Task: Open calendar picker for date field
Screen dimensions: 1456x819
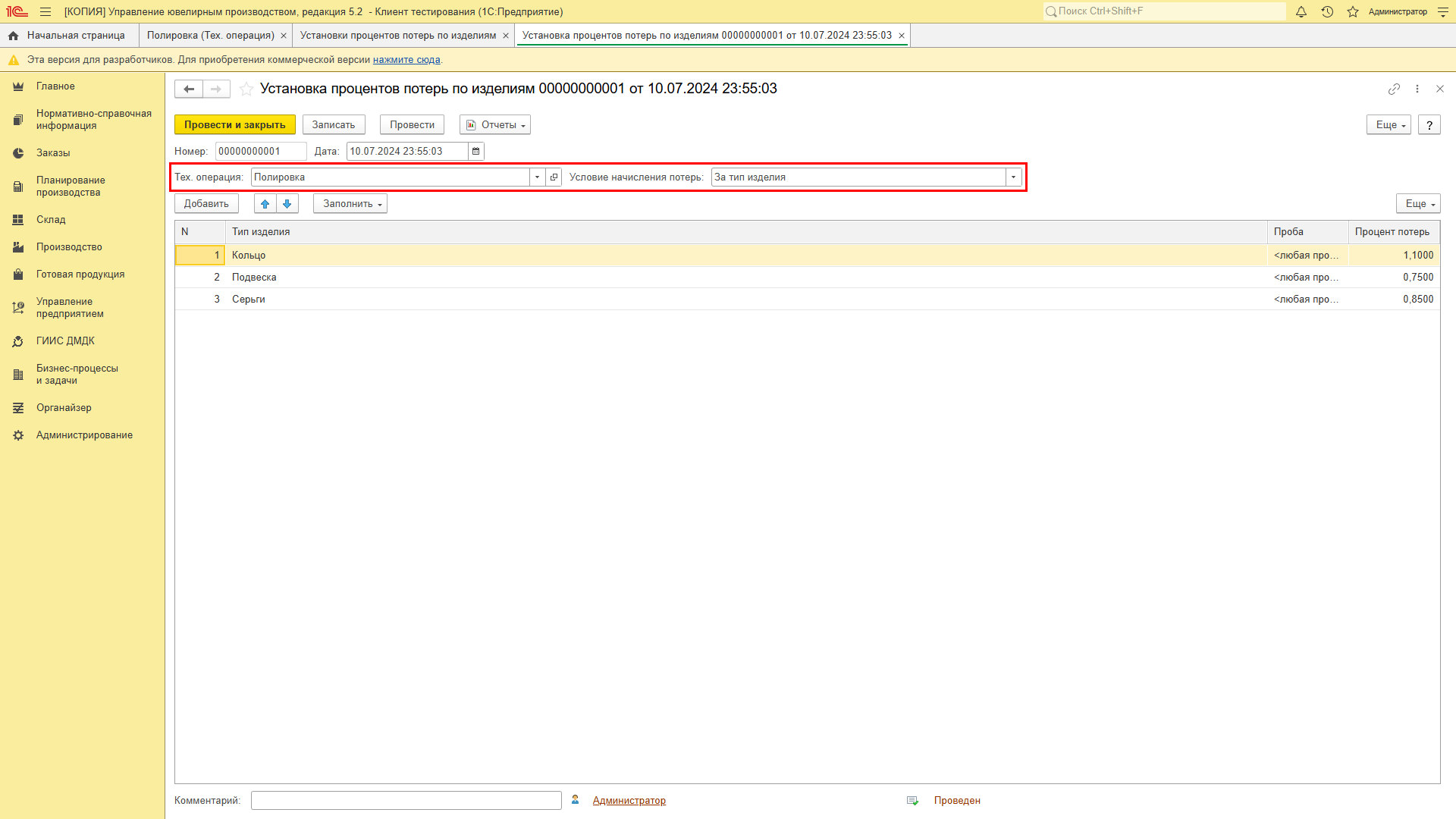Action: click(x=476, y=151)
